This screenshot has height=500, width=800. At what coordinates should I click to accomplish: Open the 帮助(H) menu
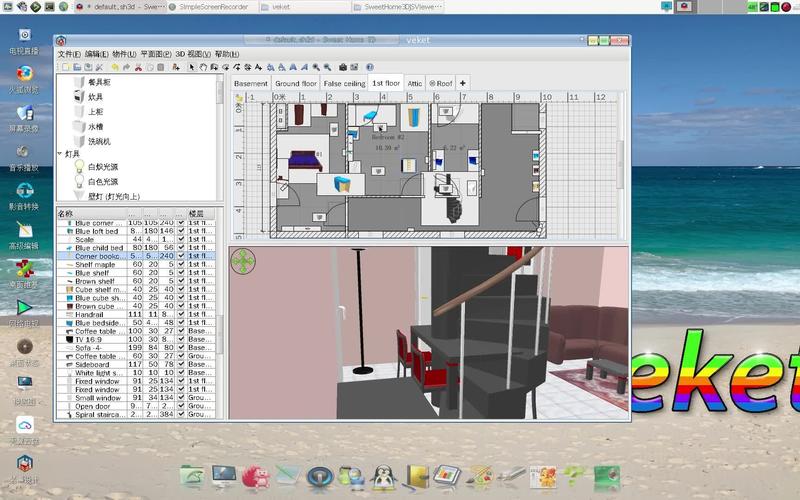coord(227,54)
